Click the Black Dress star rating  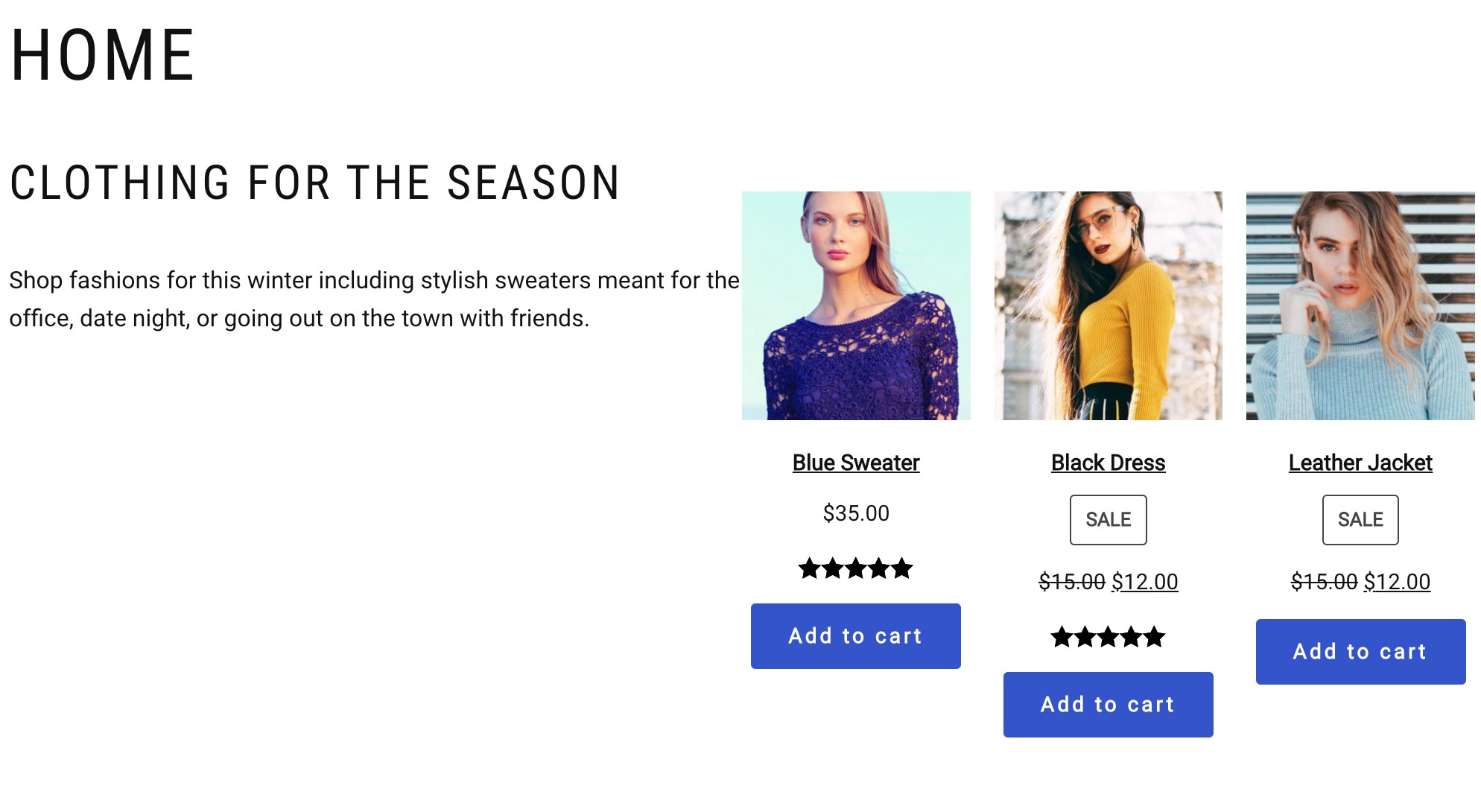coord(1108,638)
